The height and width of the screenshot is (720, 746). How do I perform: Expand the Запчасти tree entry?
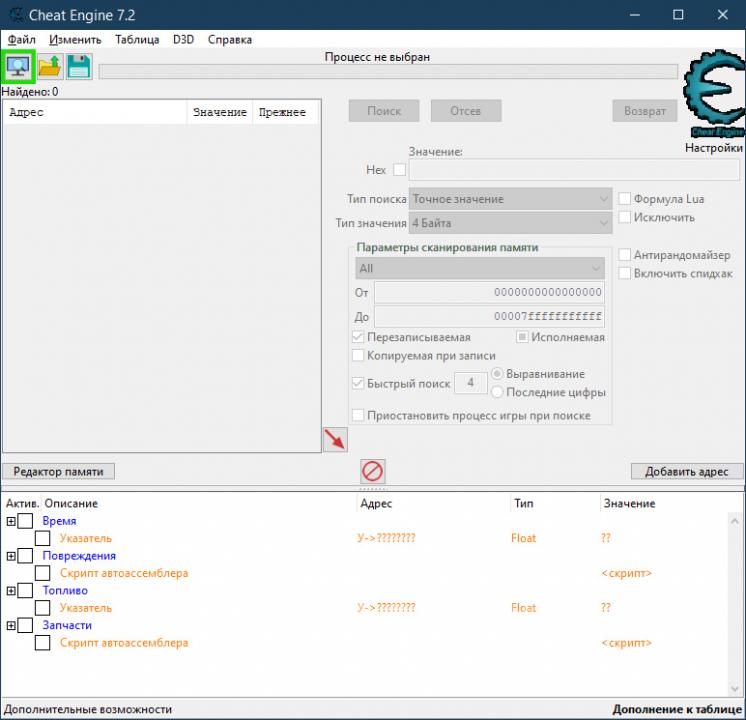tap(11, 626)
